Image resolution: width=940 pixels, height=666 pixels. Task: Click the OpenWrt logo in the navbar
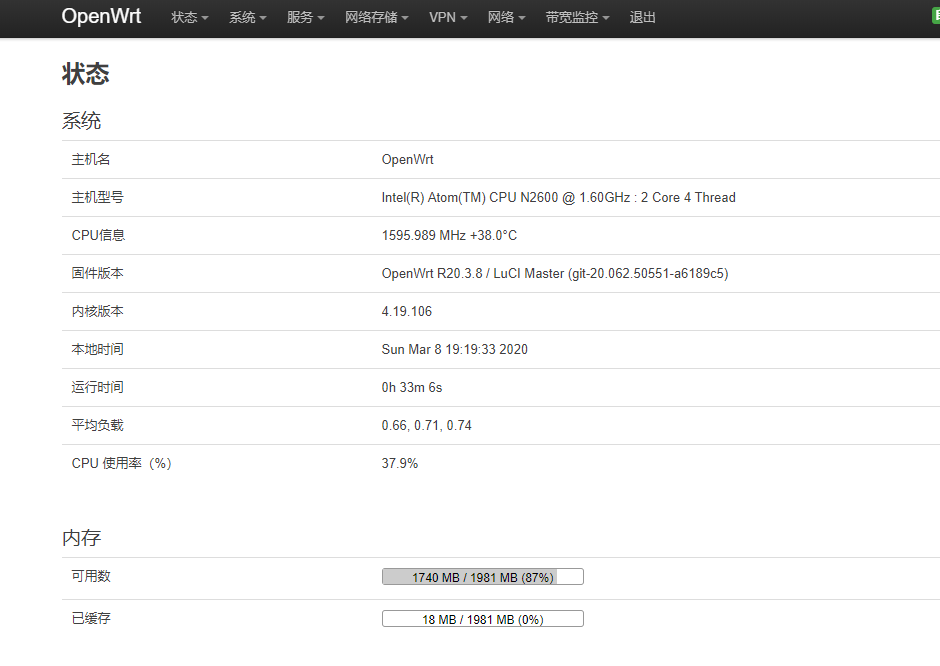tap(101, 17)
